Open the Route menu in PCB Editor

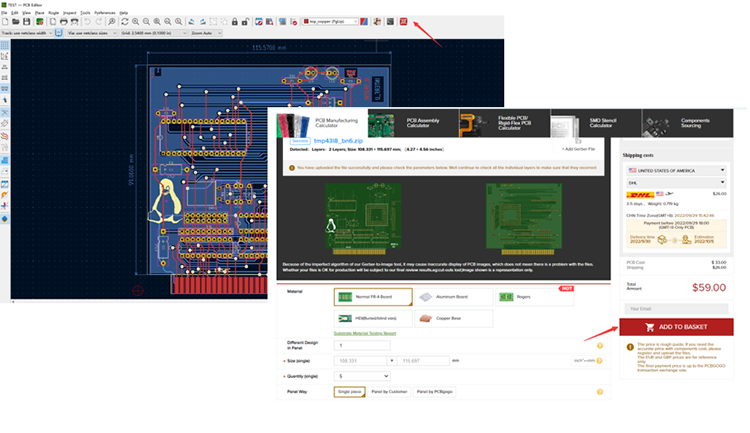[54, 13]
